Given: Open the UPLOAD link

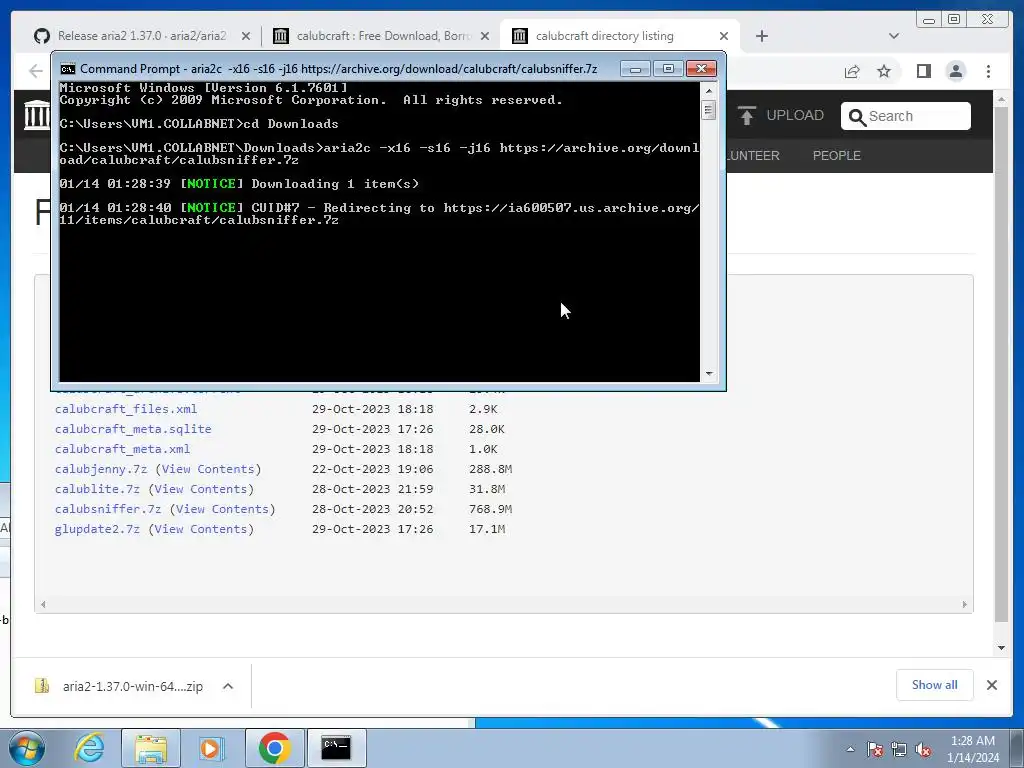Looking at the screenshot, I should click(x=795, y=116).
